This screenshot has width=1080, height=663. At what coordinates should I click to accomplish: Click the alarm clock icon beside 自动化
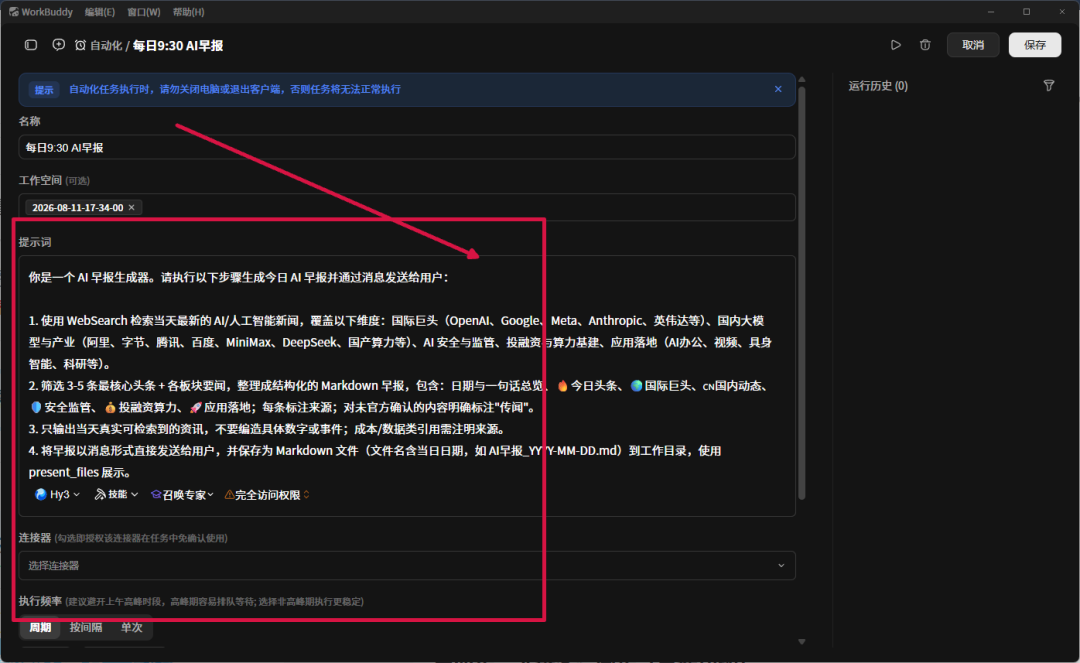click(81, 45)
